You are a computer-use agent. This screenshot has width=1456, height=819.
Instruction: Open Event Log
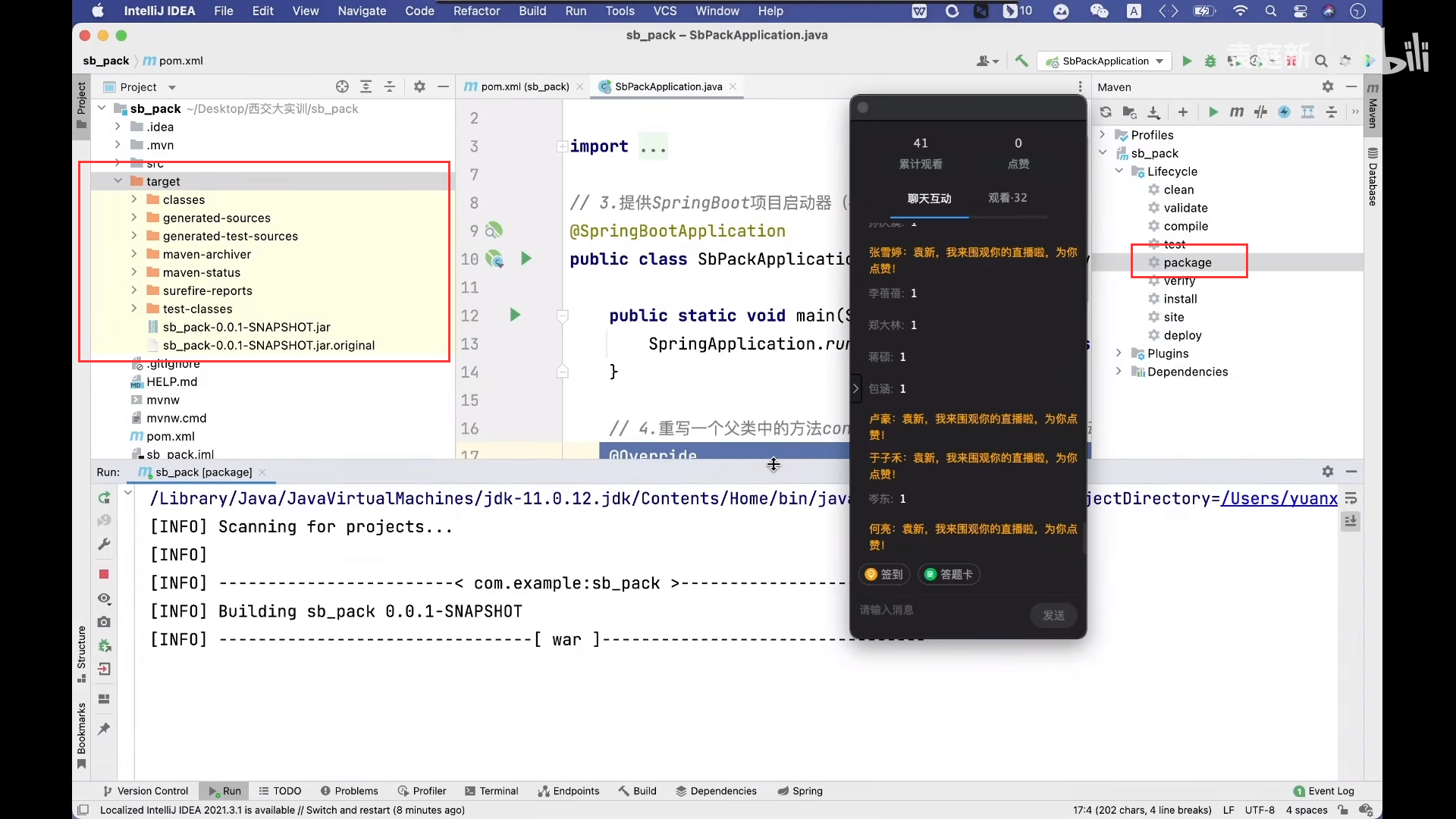[x=1323, y=791]
